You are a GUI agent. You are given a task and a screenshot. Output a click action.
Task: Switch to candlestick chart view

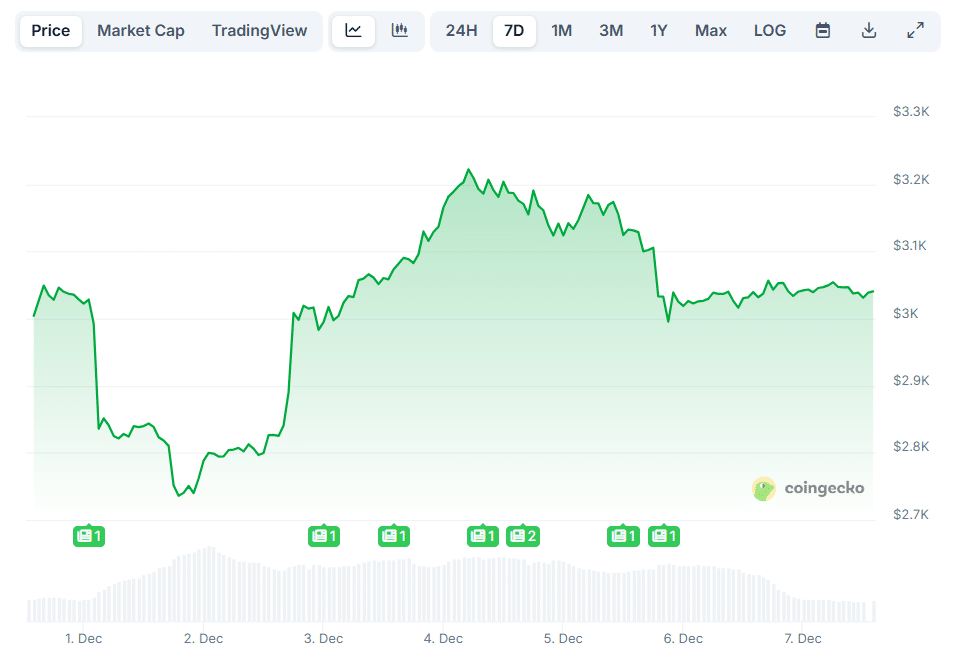click(400, 30)
